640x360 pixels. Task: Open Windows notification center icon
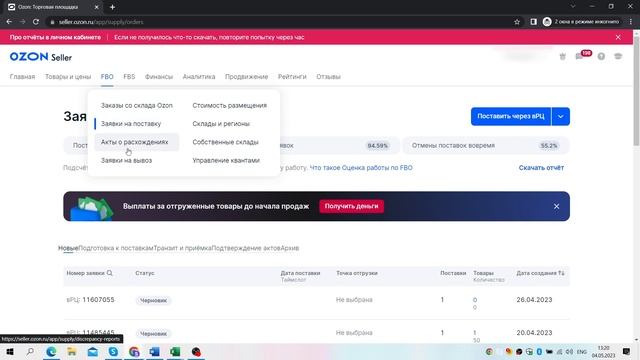627,351
